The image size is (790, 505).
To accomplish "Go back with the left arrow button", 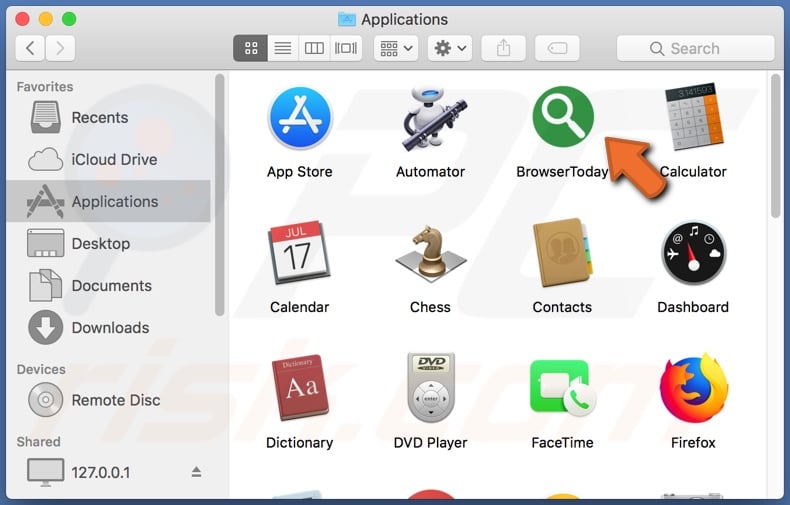I will coord(30,48).
